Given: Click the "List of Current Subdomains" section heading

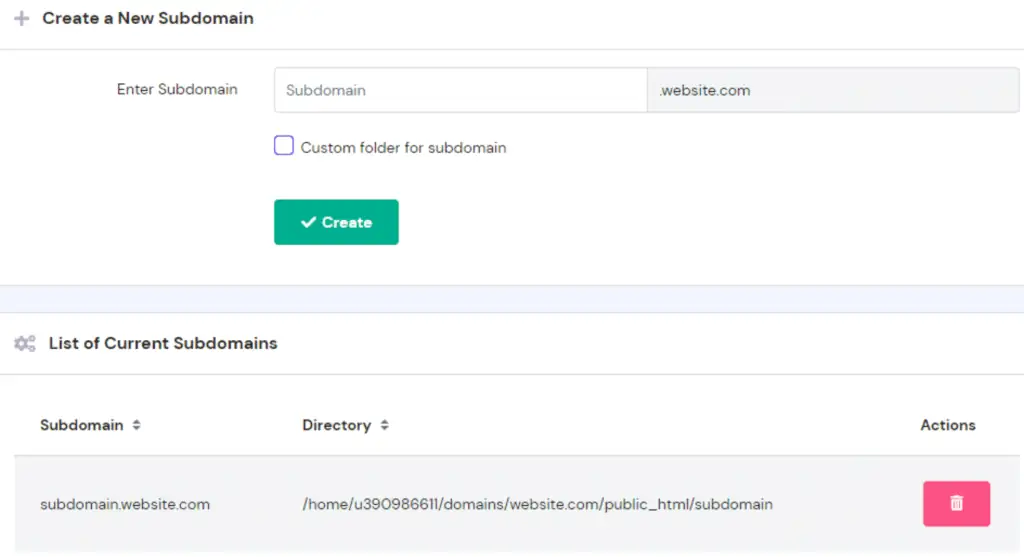Looking at the screenshot, I should coord(163,344).
